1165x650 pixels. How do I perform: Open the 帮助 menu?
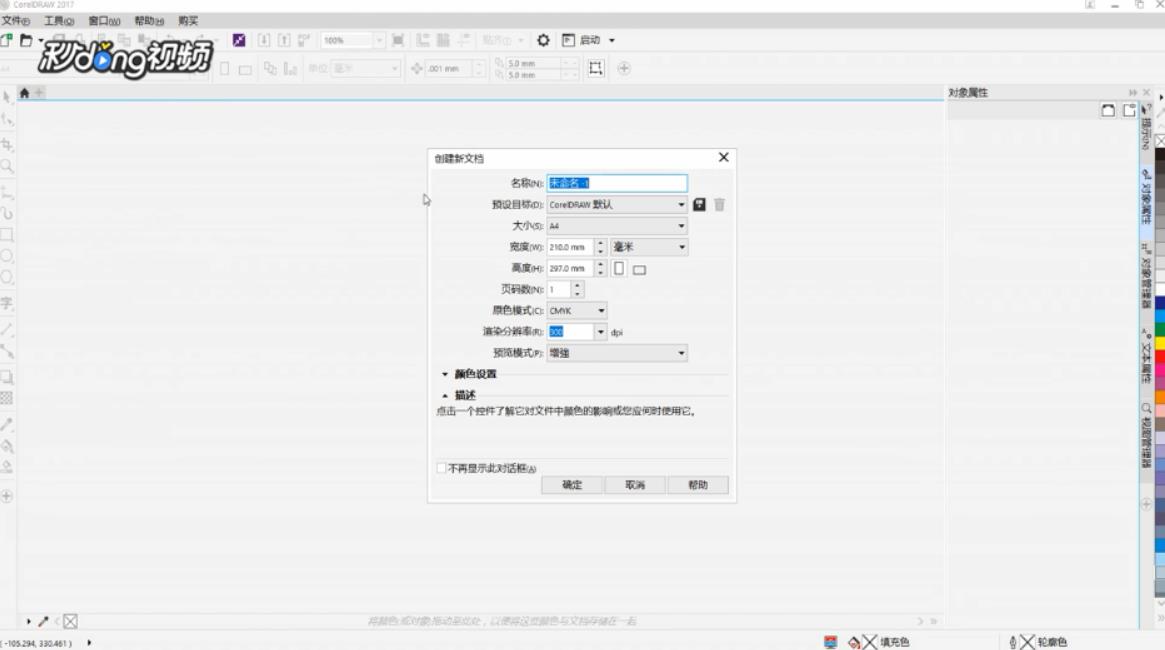149,21
